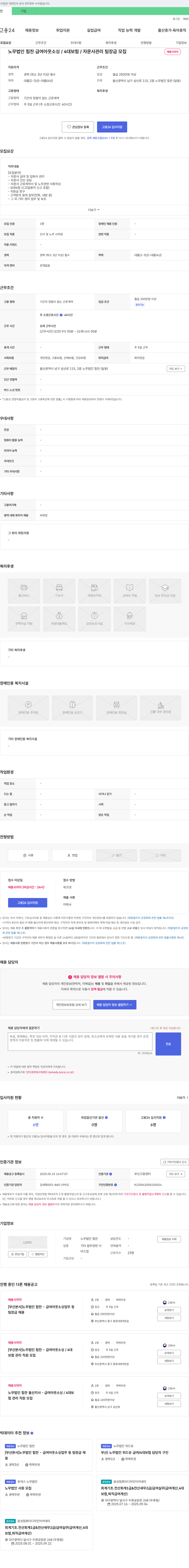Click 요약보기 on the second job listing
Image resolution: width=189 pixels, height=1568 pixels.
pyautogui.click(x=169, y=1353)
